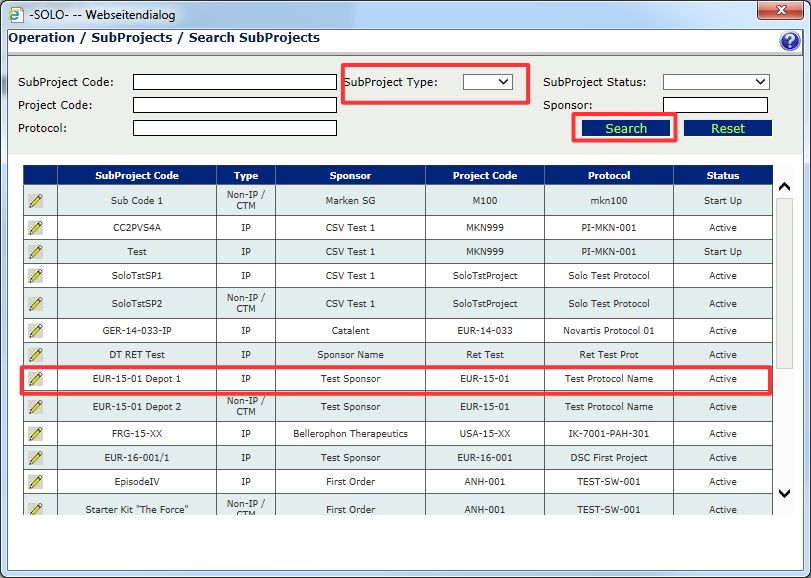Viewport: 811px width, 578px height.
Task: Click the 'EUR-14-033' project code
Action: (x=485, y=330)
